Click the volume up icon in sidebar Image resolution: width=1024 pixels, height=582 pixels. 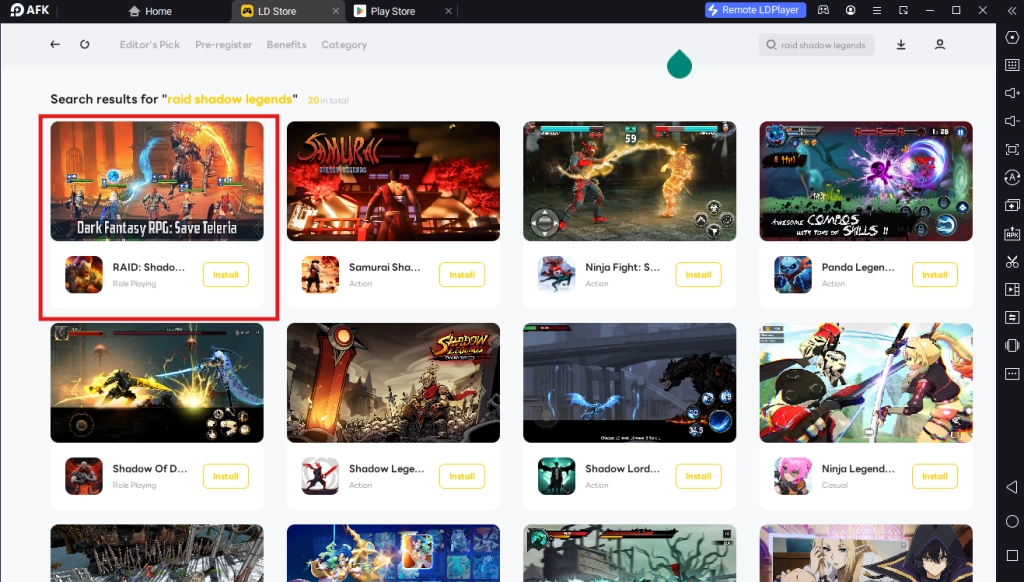pyautogui.click(x=1012, y=93)
